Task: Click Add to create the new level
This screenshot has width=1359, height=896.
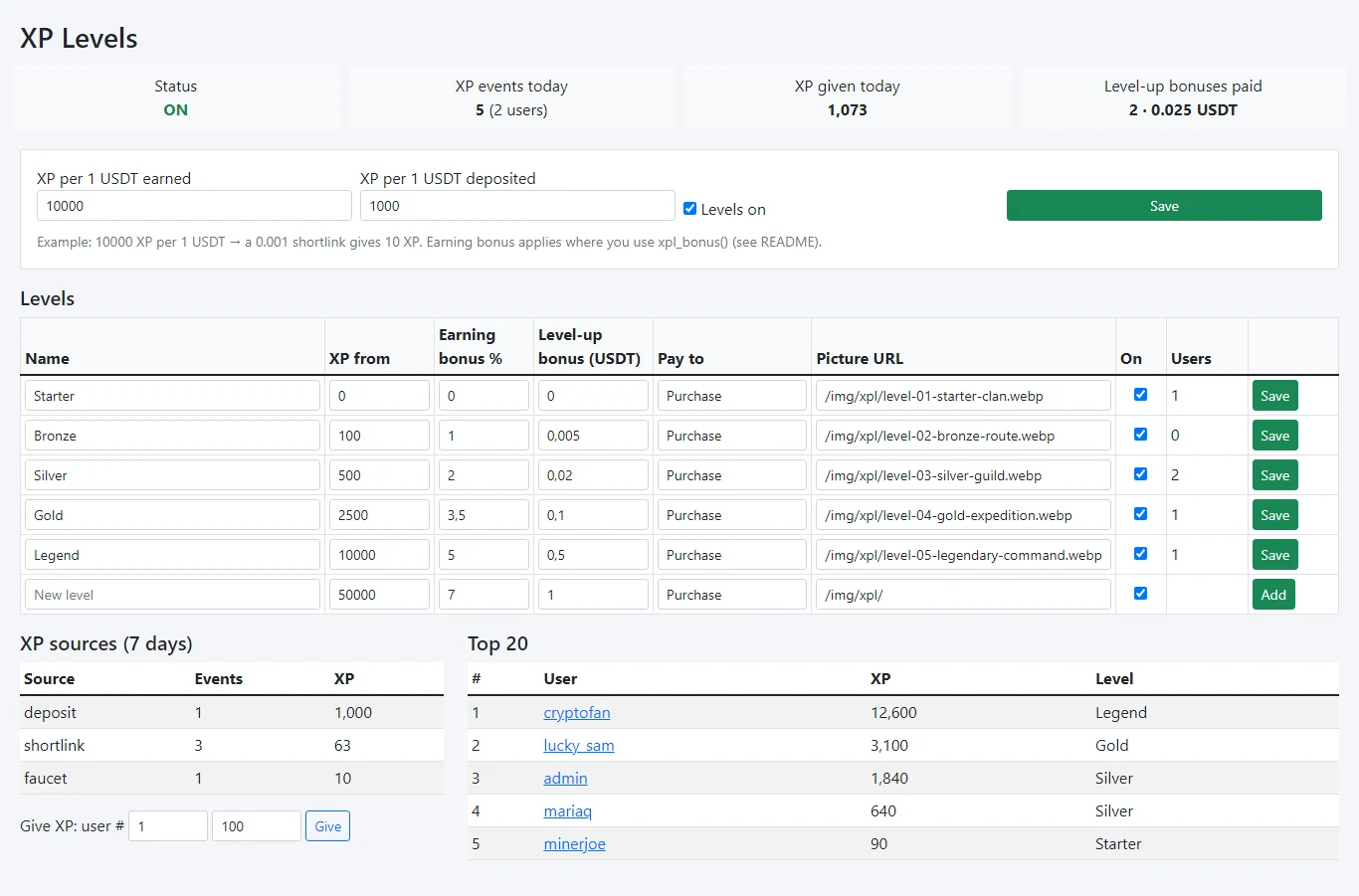Action: tap(1273, 595)
